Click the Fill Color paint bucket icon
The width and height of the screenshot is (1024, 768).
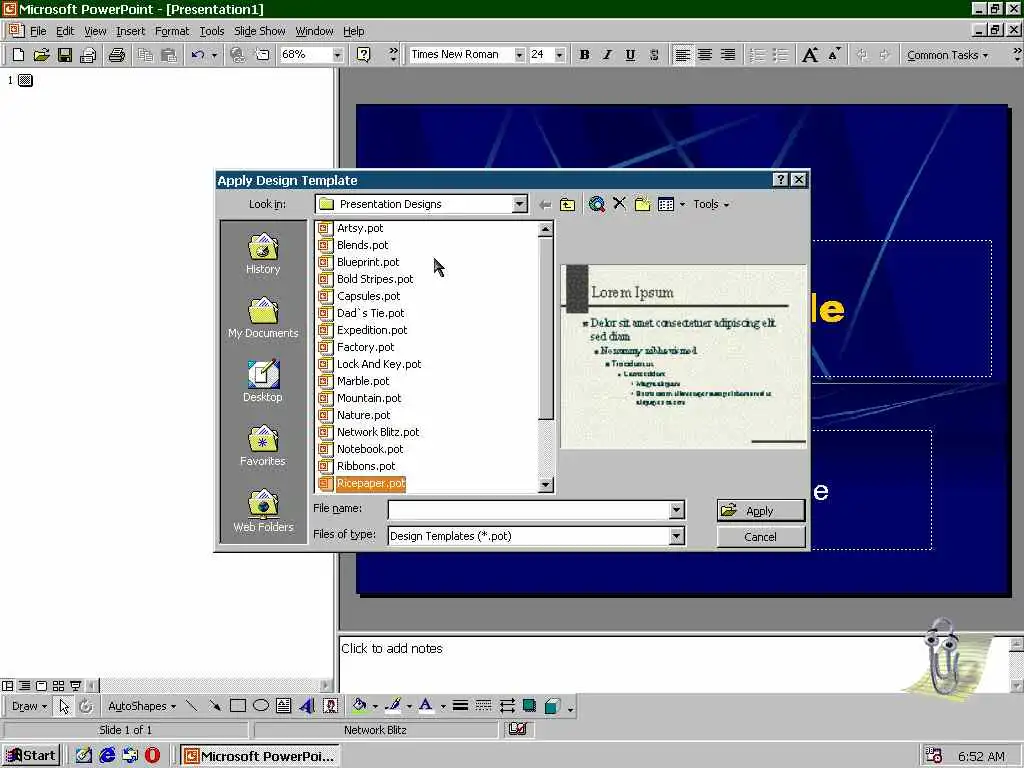tap(359, 706)
